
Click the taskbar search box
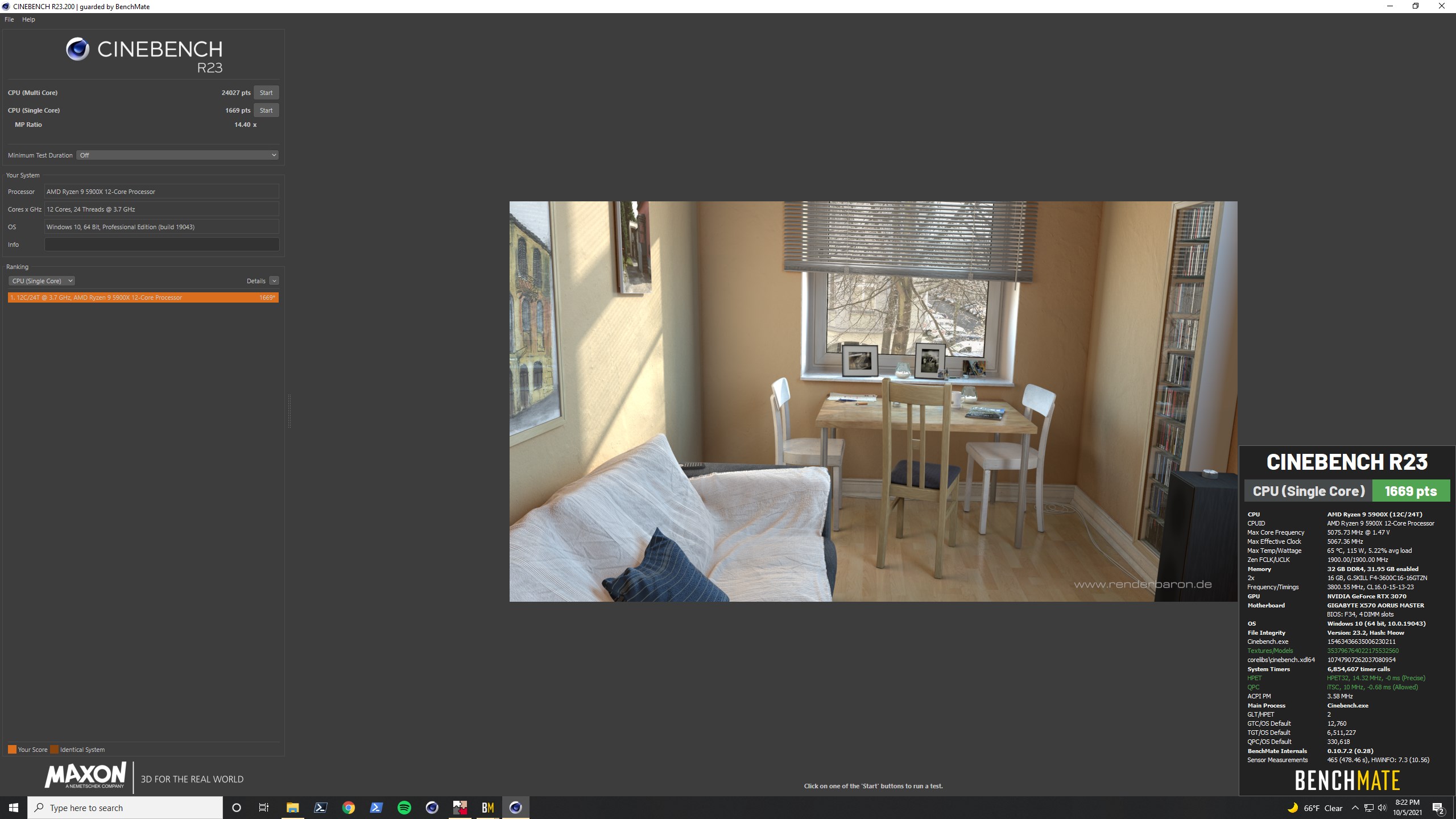coord(125,808)
